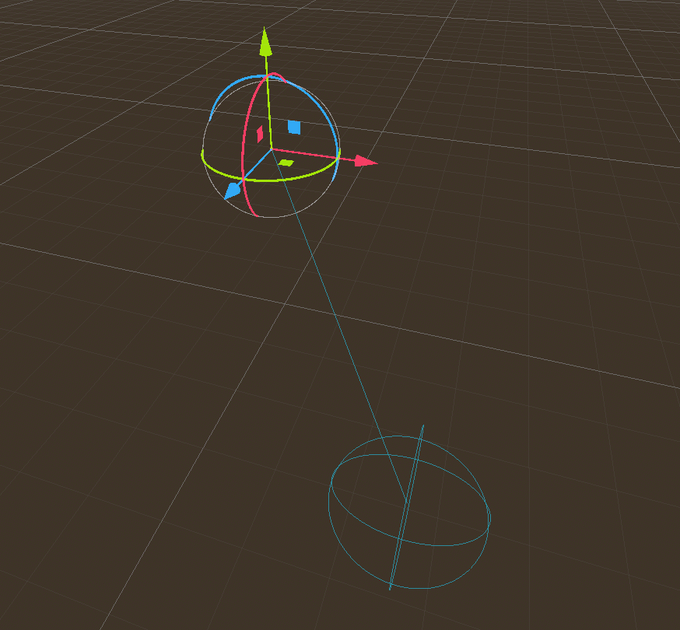This screenshot has width=680, height=630.
Task: Click the red X-axis arrow of the gizmo
Action: 366,162
